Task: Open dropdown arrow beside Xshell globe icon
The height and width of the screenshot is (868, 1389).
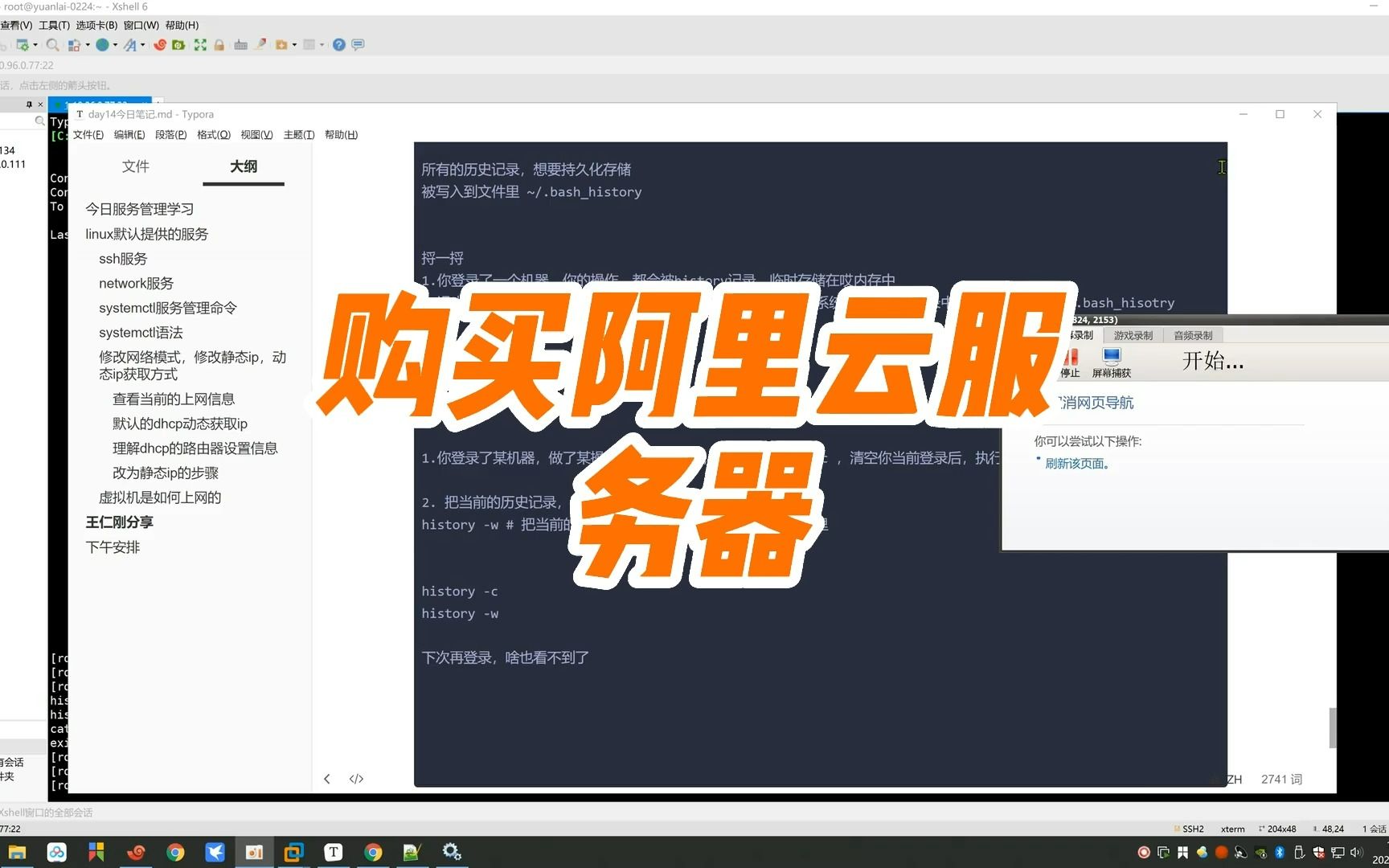Action: click(x=115, y=45)
